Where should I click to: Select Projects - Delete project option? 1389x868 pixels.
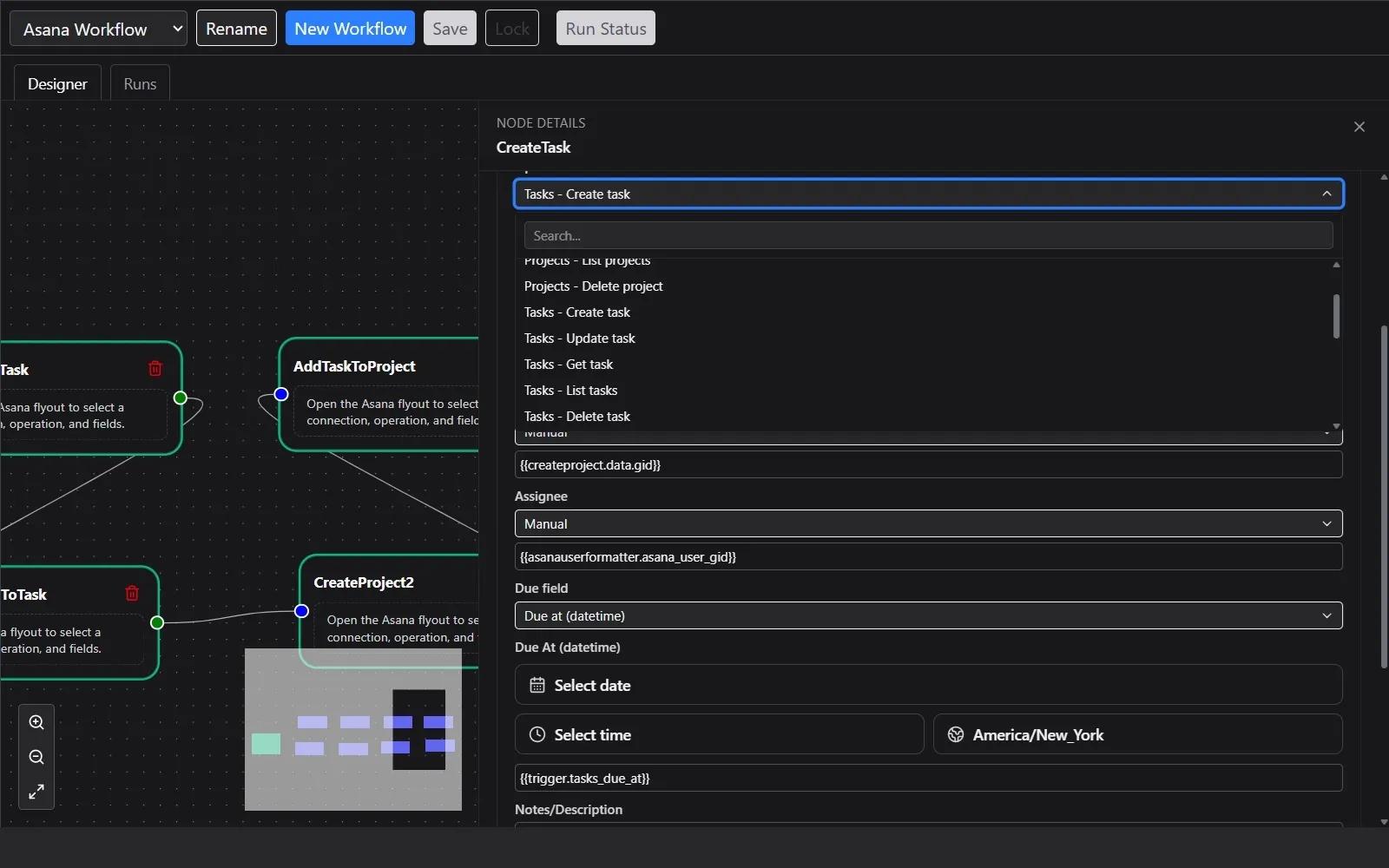[x=593, y=286]
